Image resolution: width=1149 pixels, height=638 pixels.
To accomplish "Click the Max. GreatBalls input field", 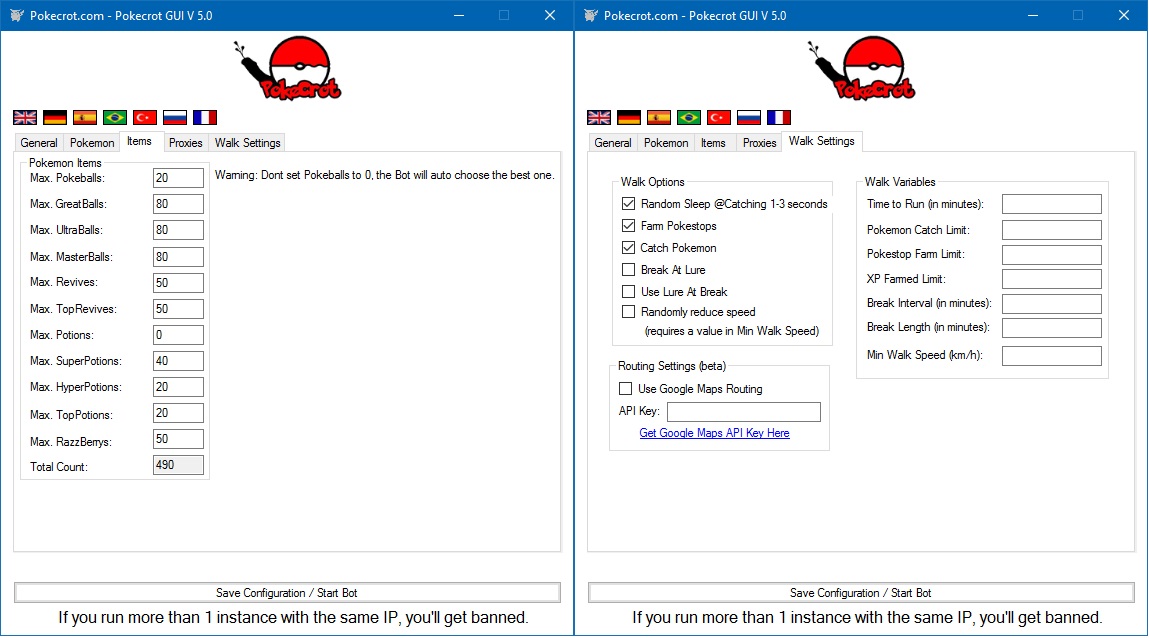I will 178,204.
